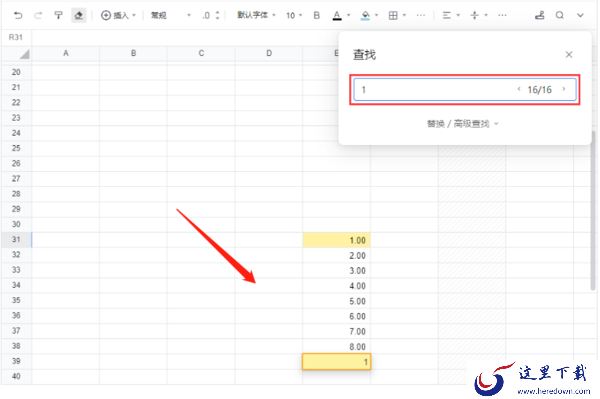Click the R31 cell name box
The width and height of the screenshot is (600, 399).
coord(16,37)
